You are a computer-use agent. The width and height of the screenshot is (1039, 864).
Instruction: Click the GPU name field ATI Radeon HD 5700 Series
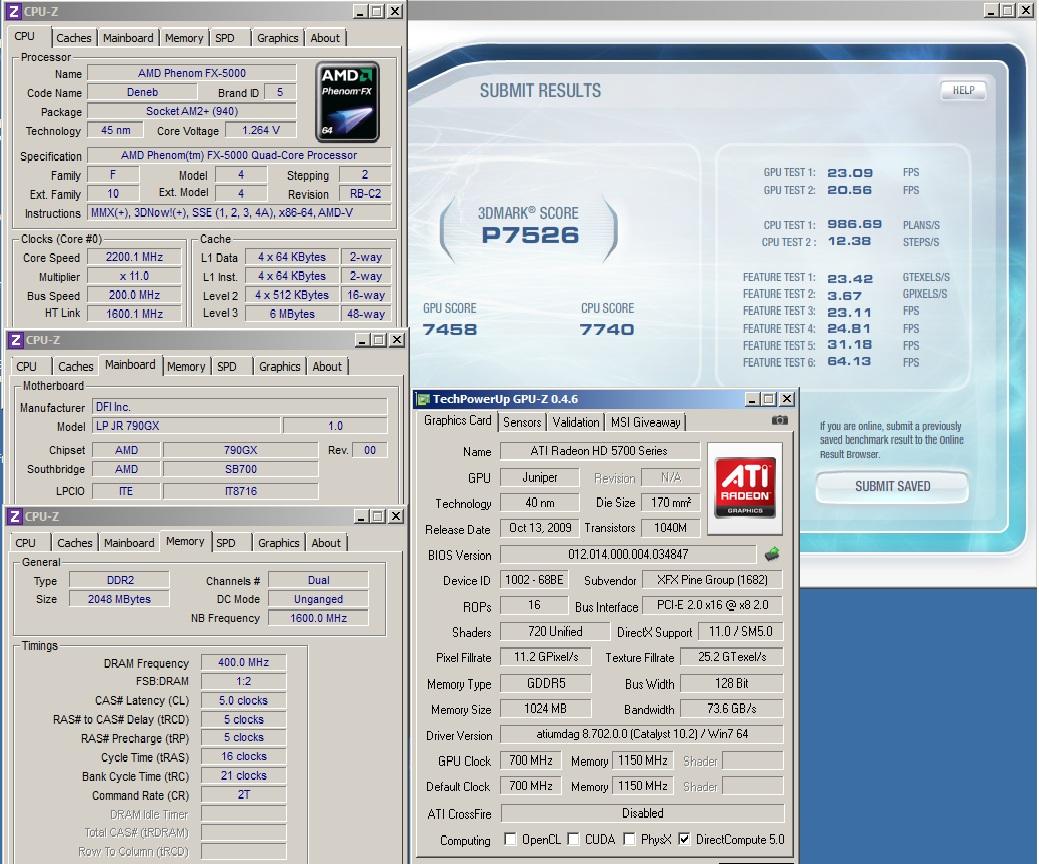pos(599,451)
